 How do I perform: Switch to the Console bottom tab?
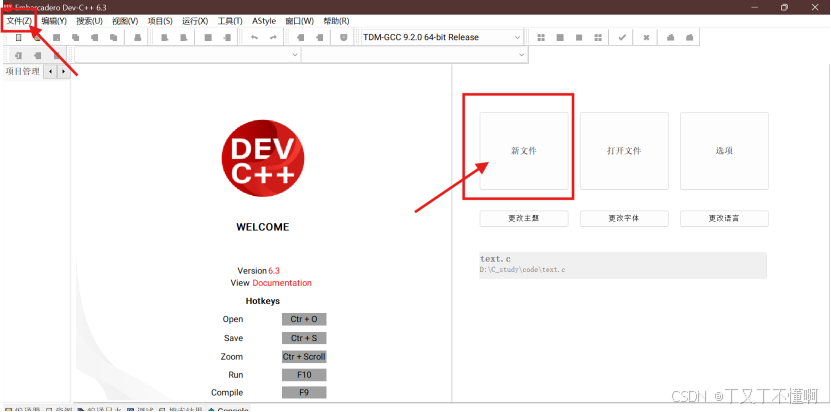[228, 409]
